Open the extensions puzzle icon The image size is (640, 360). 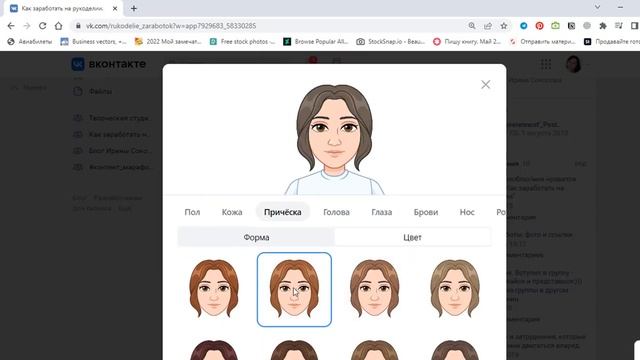click(603, 26)
